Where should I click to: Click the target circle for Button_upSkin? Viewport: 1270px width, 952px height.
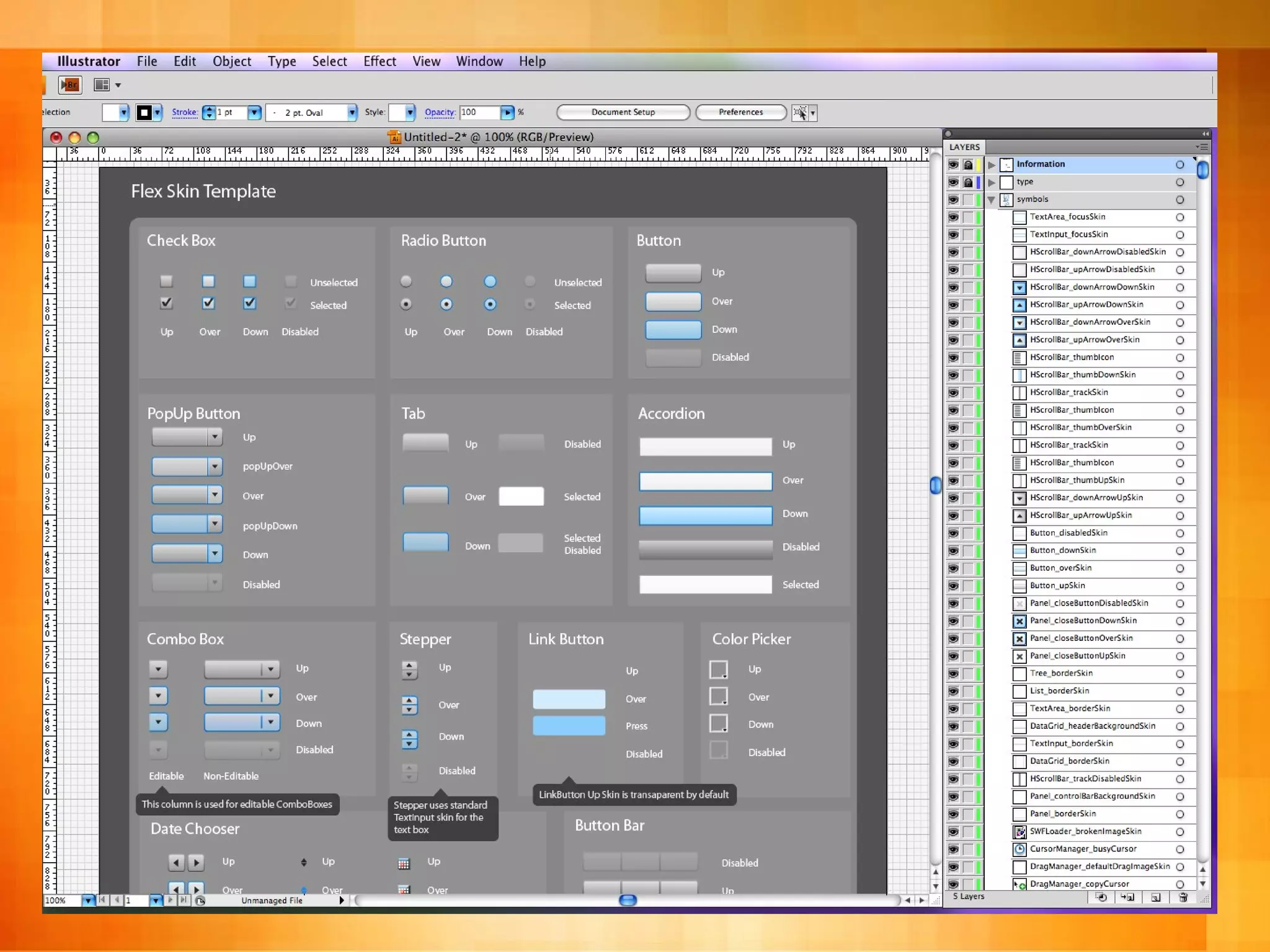coord(1179,586)
